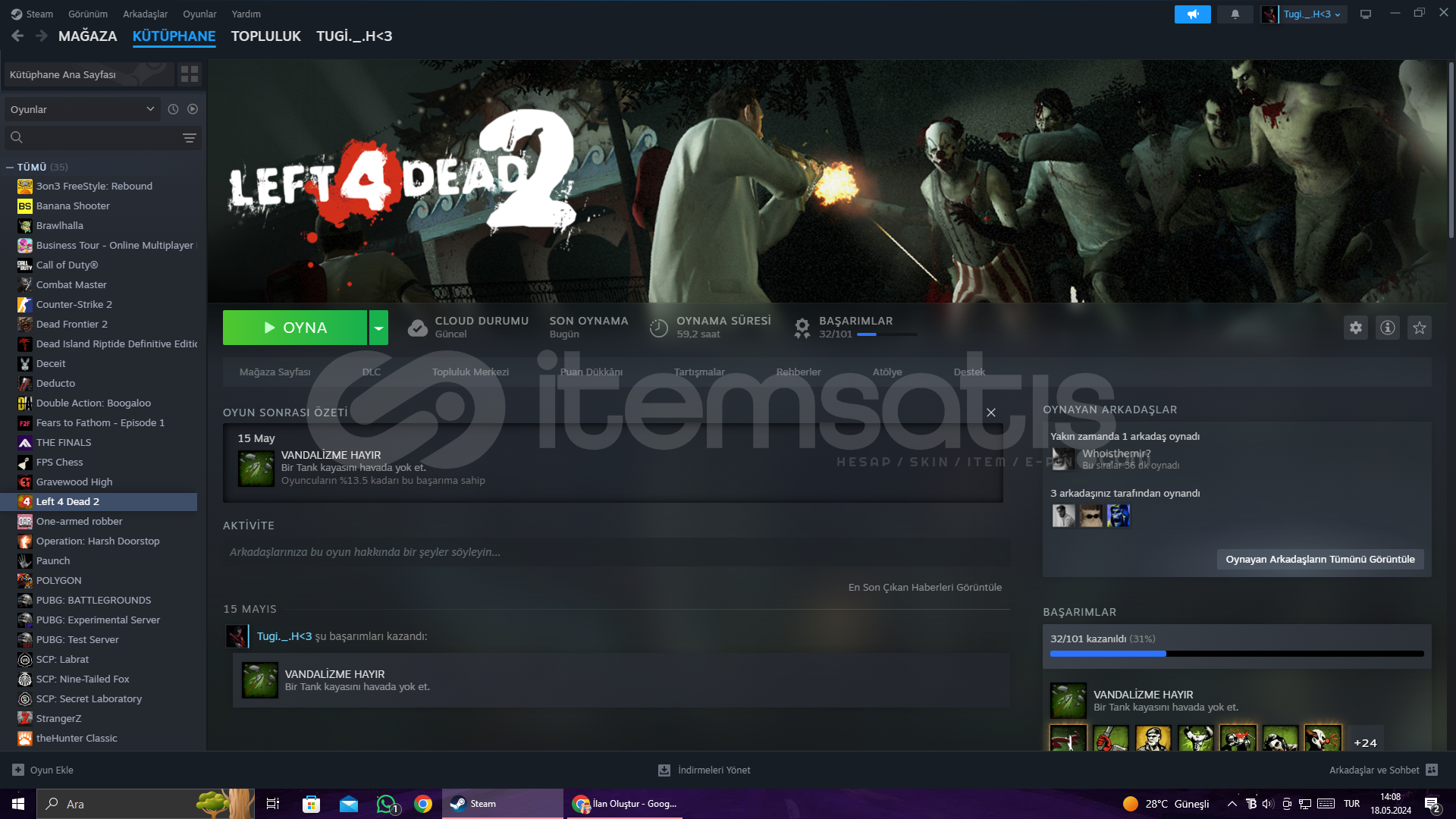Click the Big Picture mode monitor icon
1456x819 pixels.
(1366, 14)
